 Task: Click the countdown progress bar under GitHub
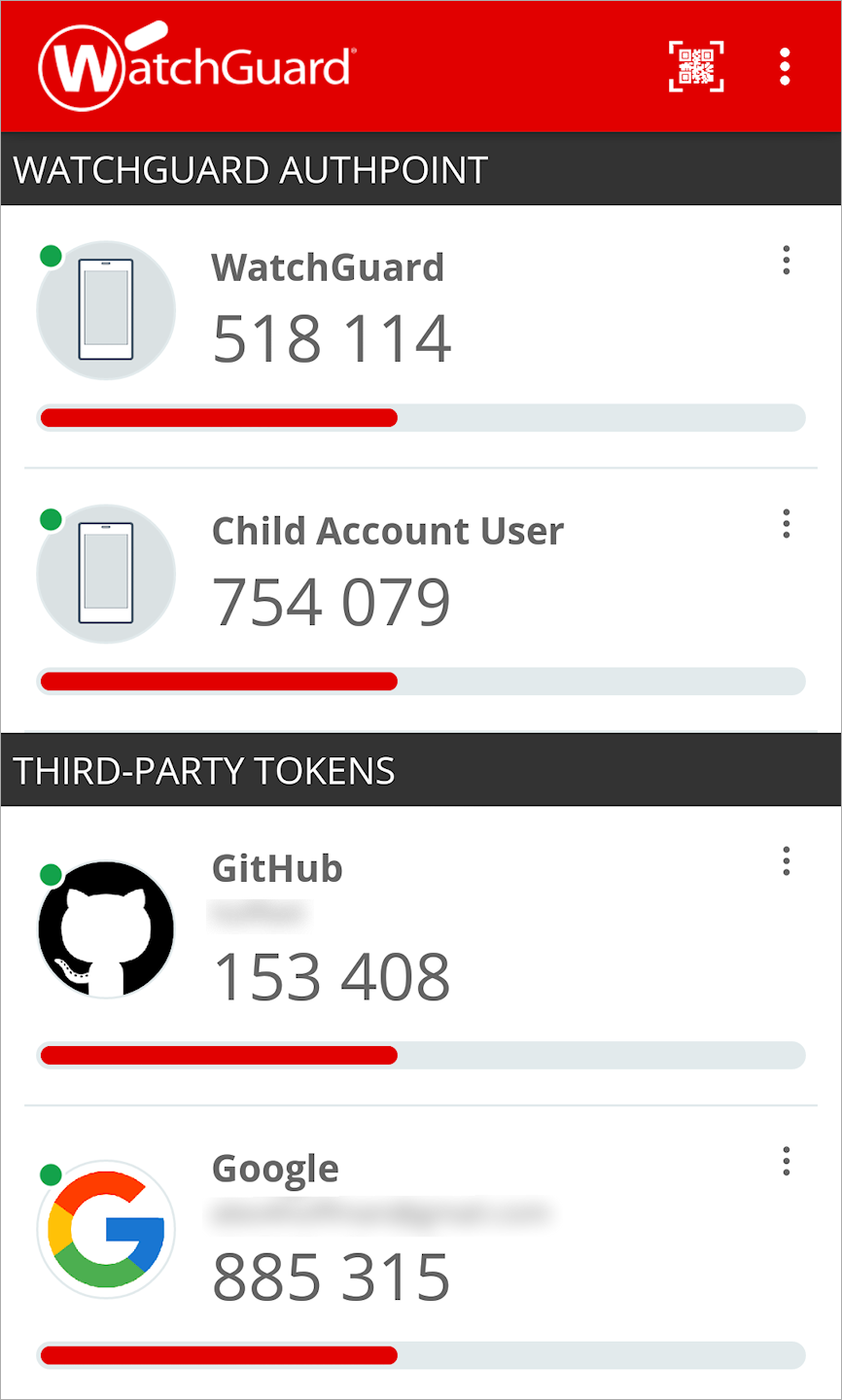(x=421, y=1055)
